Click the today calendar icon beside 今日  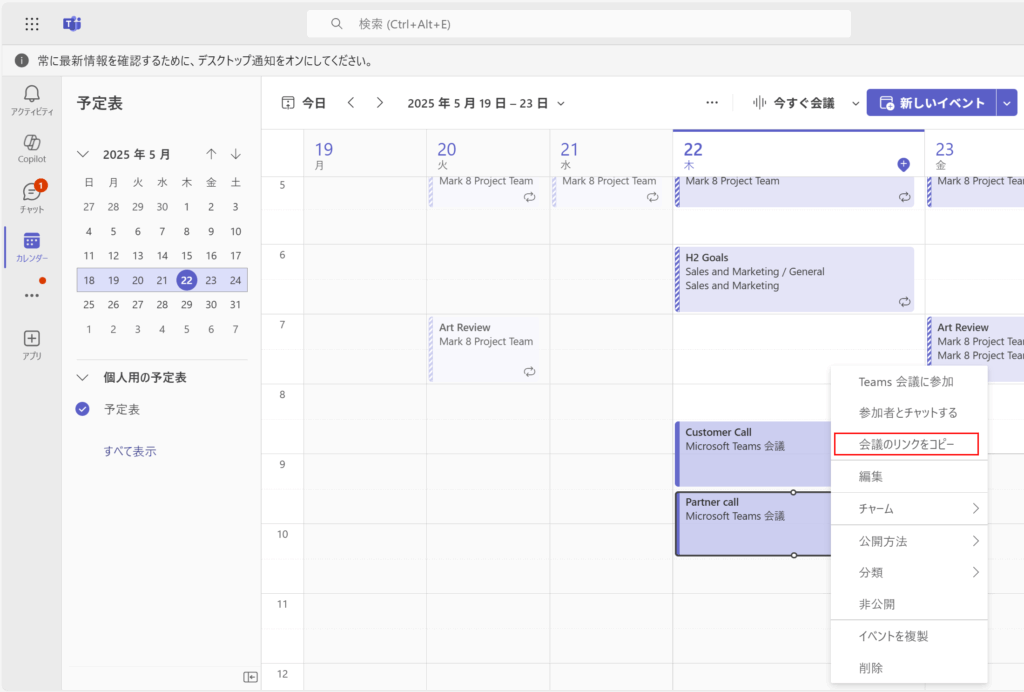coord(287,103)
